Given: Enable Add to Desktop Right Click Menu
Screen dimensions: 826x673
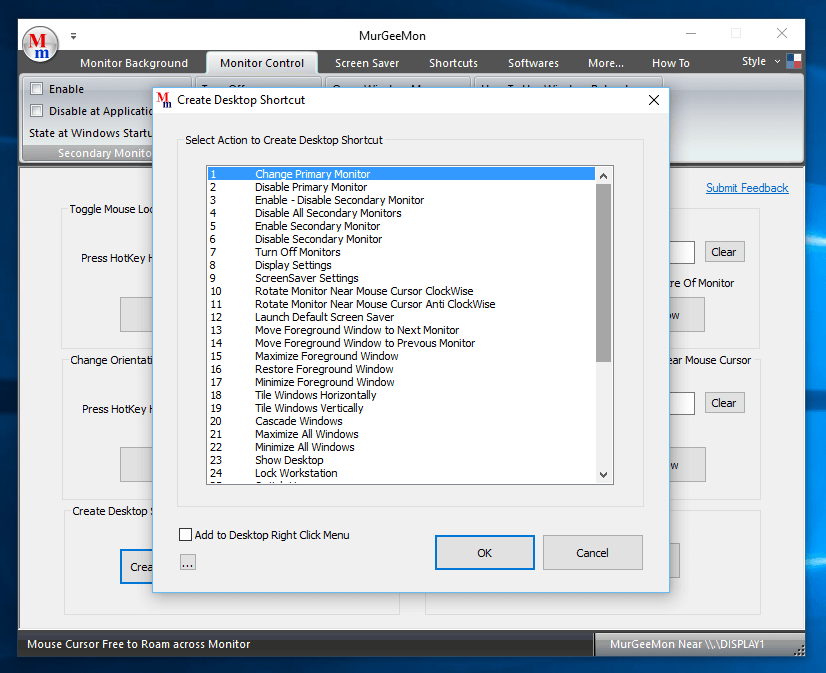Looking at the screenshot, I should [x=186, y=534].
